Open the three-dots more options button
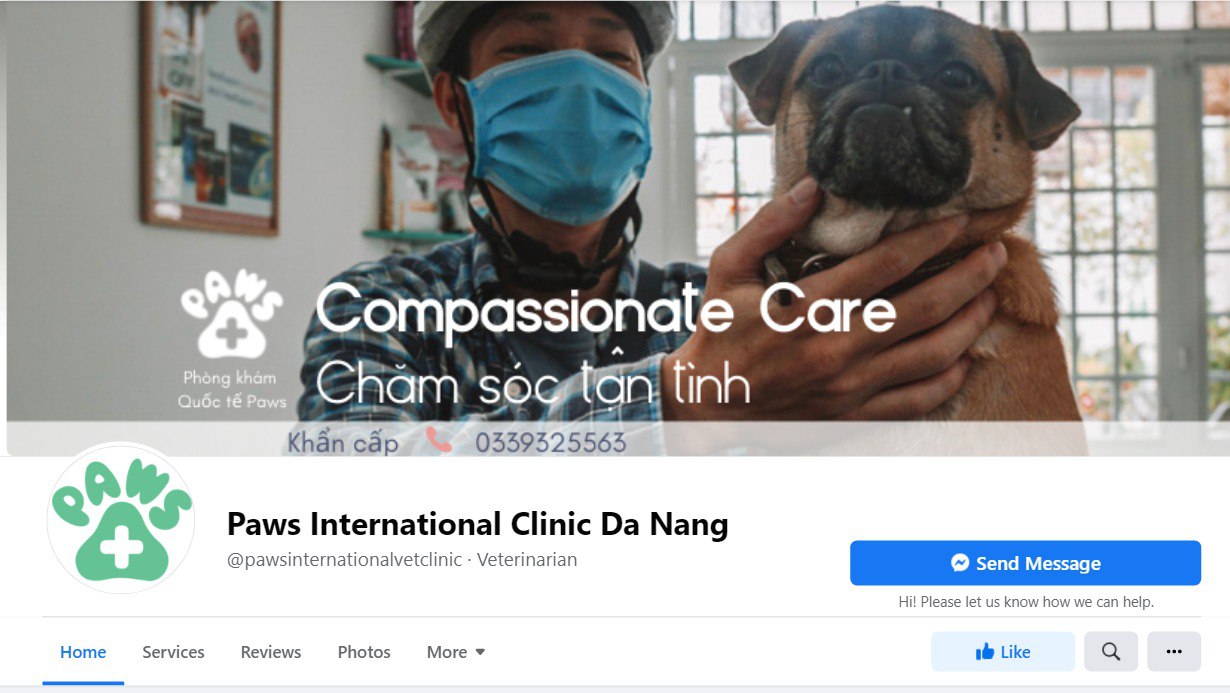Image resolution: width=1230 pixels, height=693 pixels. (1174, 652)
